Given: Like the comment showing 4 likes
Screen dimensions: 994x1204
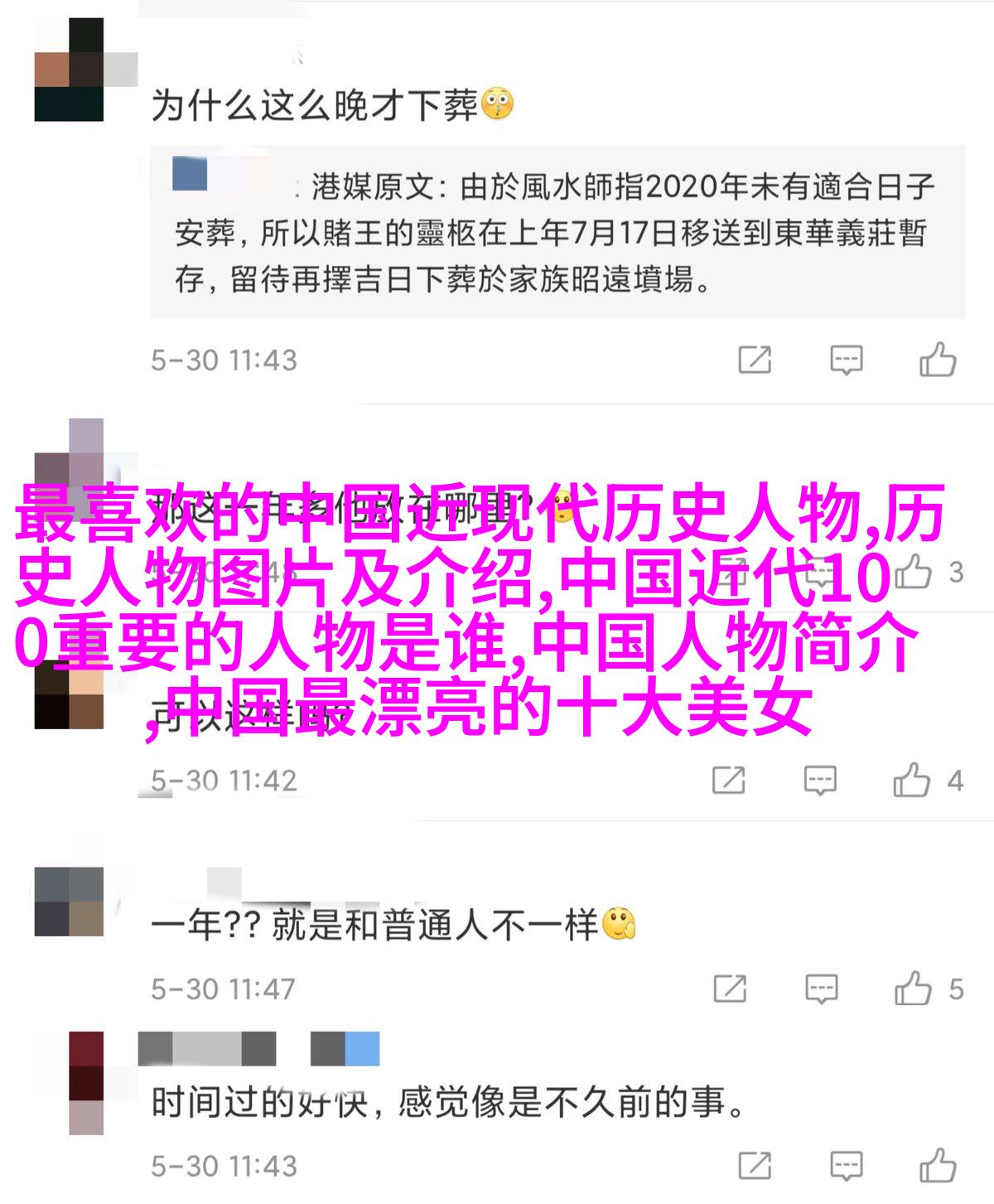Looking at the screenshot, I should pyautogui.click(x=912, y=779).
